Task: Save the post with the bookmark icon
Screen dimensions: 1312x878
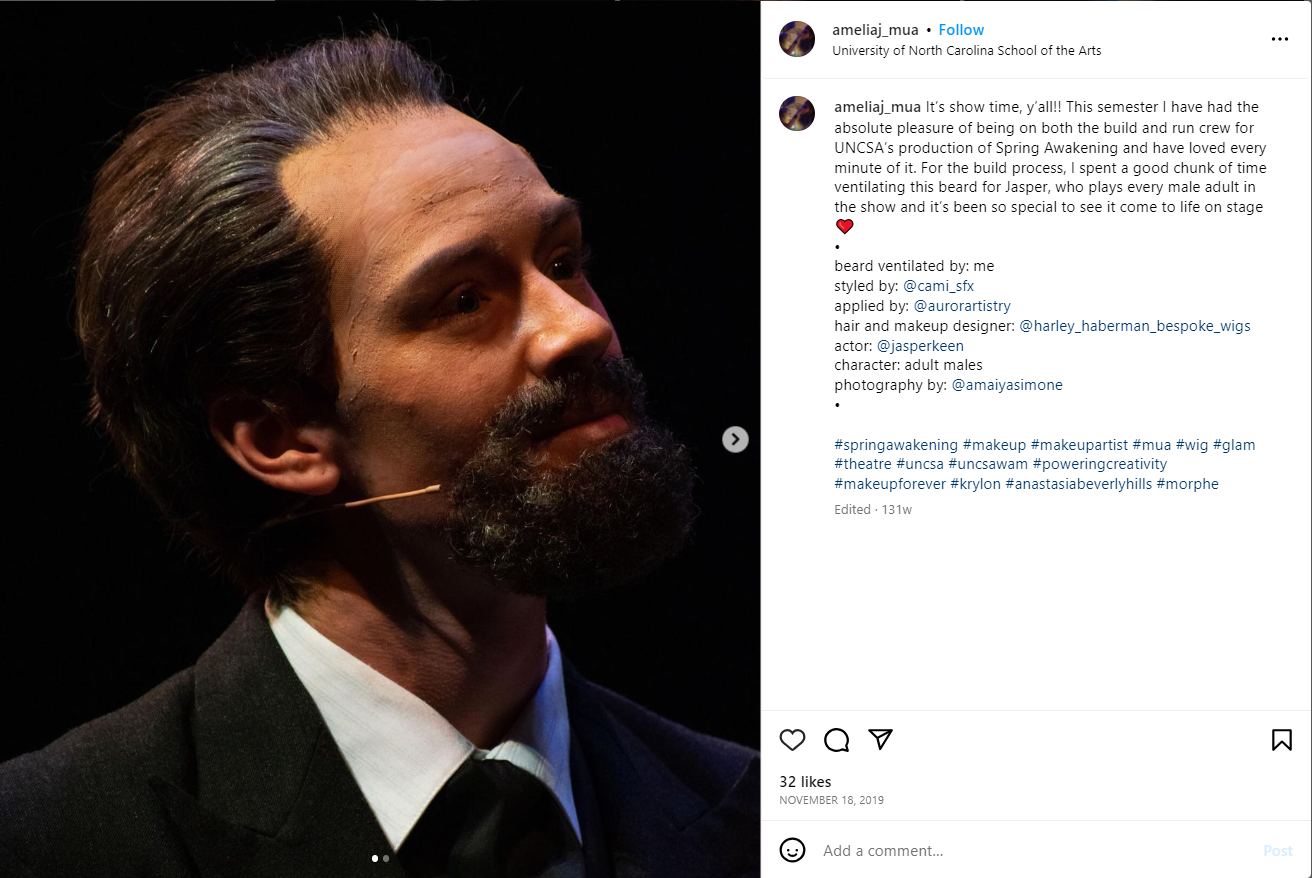Action: coord(1281,740)
